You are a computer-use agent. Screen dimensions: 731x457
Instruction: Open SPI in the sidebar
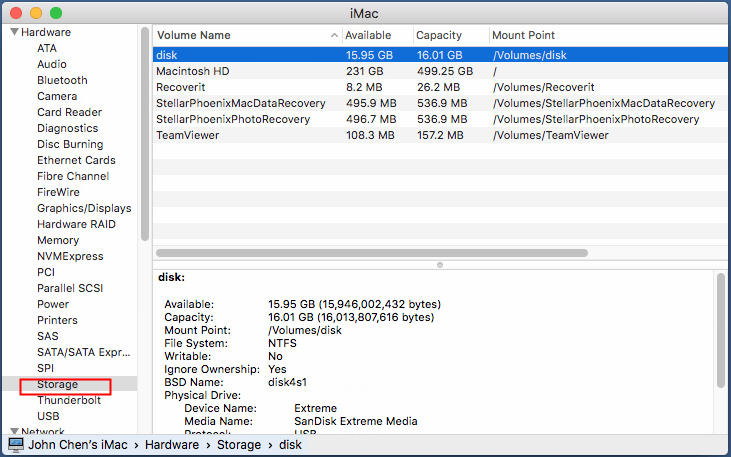coord(46,368)
